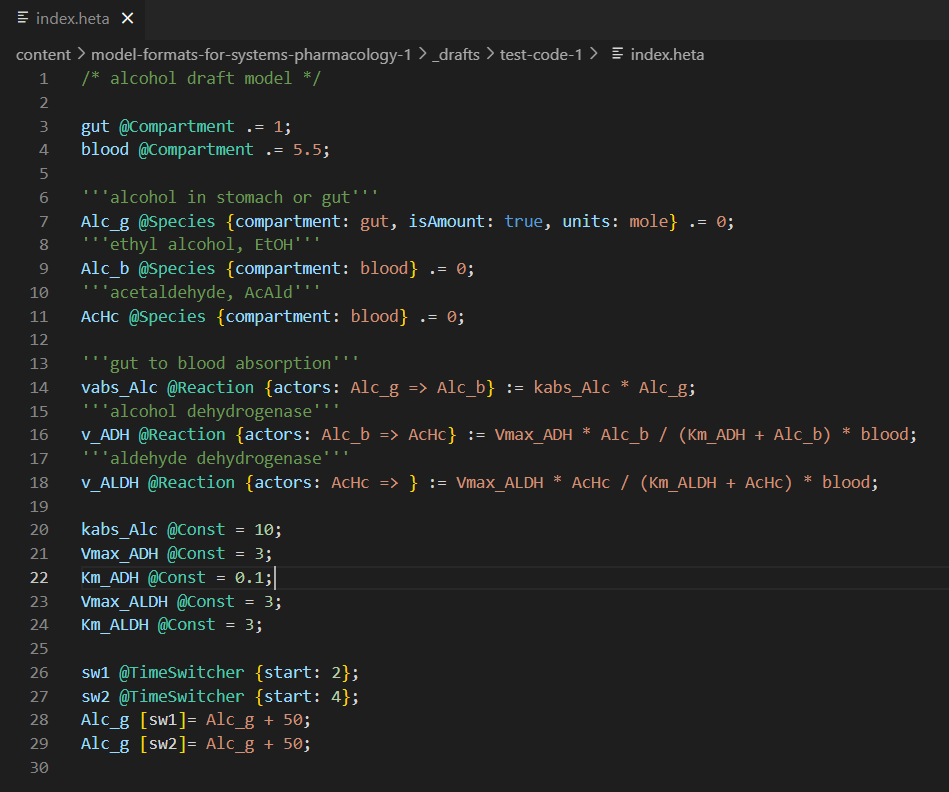The height and width of the screenshot is (792, 949).
Task: Click 'Vmax_ADH' constant definition on line 21
Action: 119,553
